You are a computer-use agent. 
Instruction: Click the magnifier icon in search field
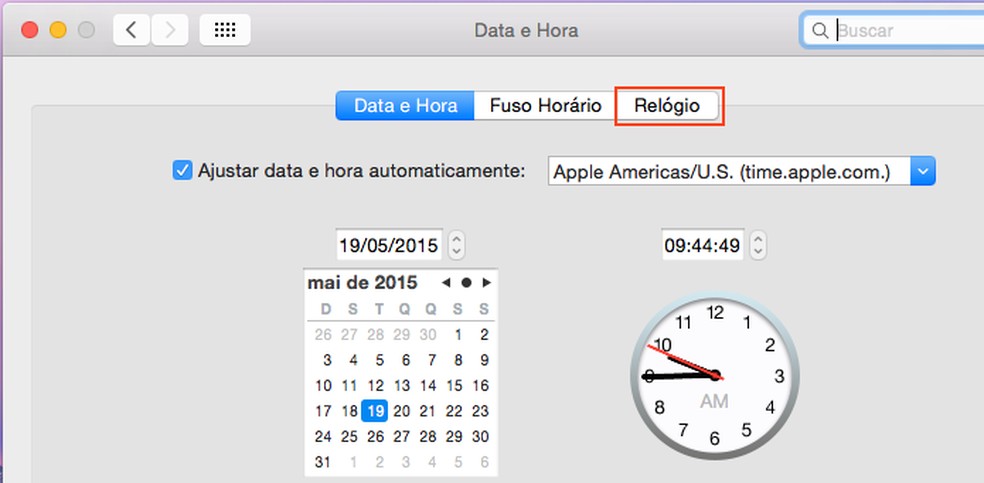[820, 31]
